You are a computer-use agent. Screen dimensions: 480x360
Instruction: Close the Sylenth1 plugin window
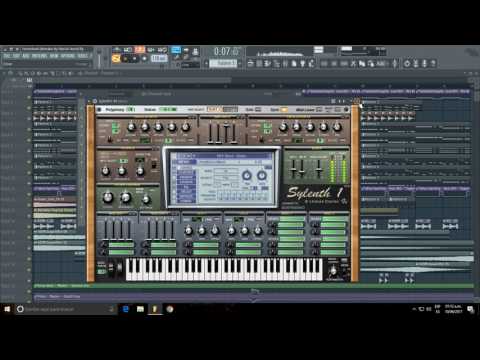click(x=357, y=101)
